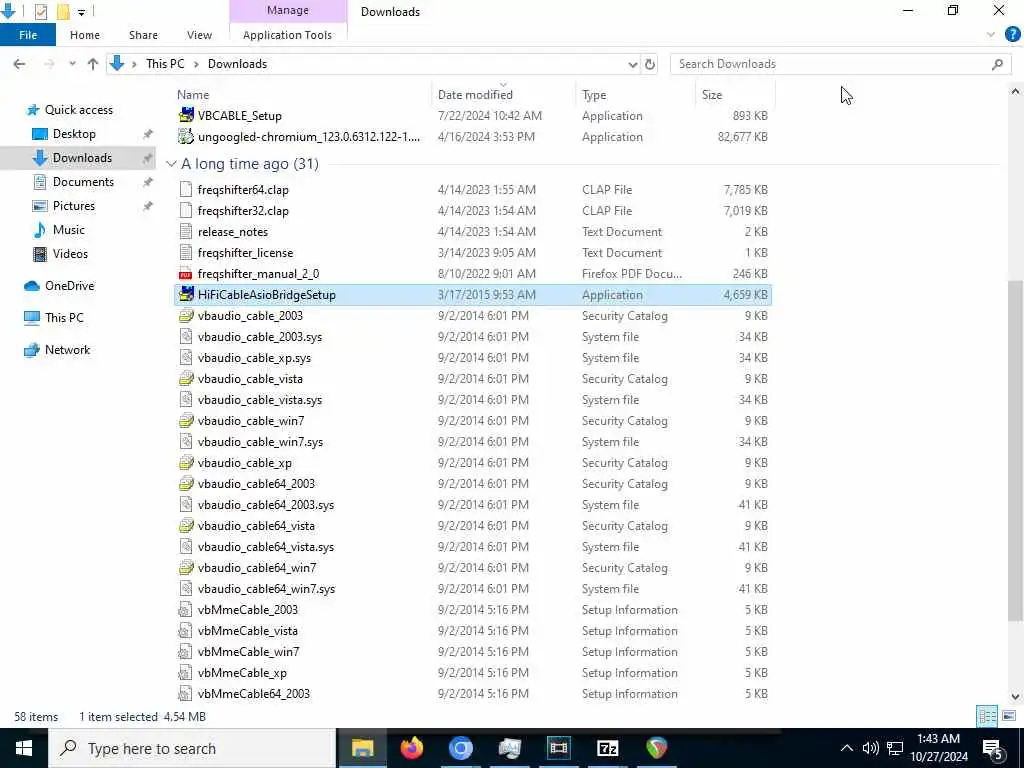Open the Windows Start menu
The width and height of the screenshot is (1024, 768).
click(24, 748)
